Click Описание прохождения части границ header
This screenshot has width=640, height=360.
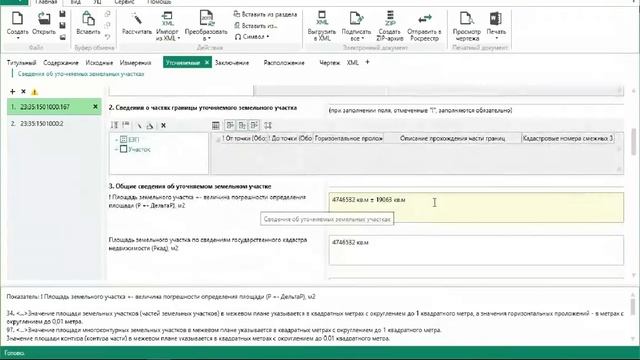452,138
